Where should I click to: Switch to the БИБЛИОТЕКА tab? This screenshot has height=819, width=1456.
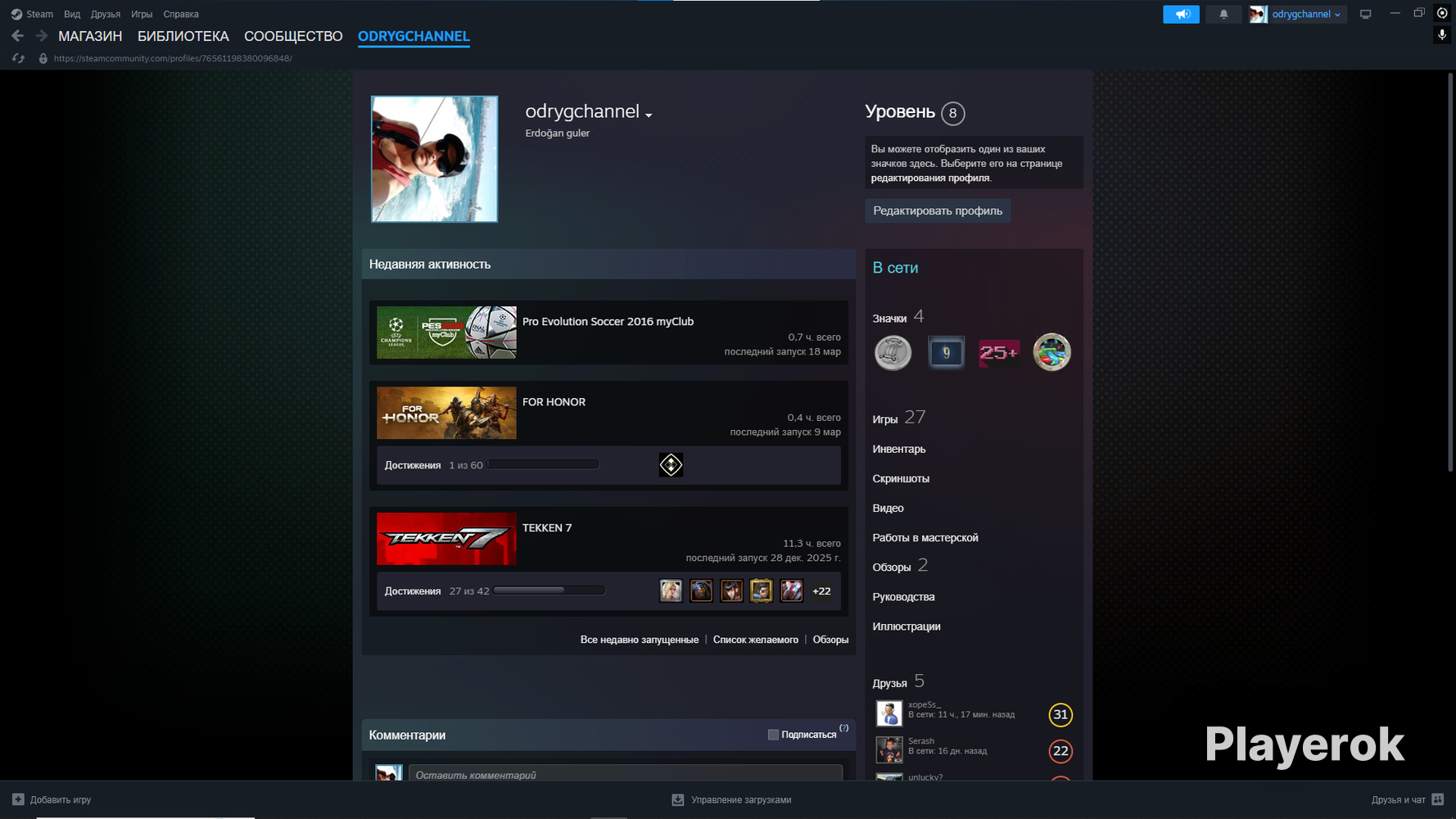pos(183,36)
